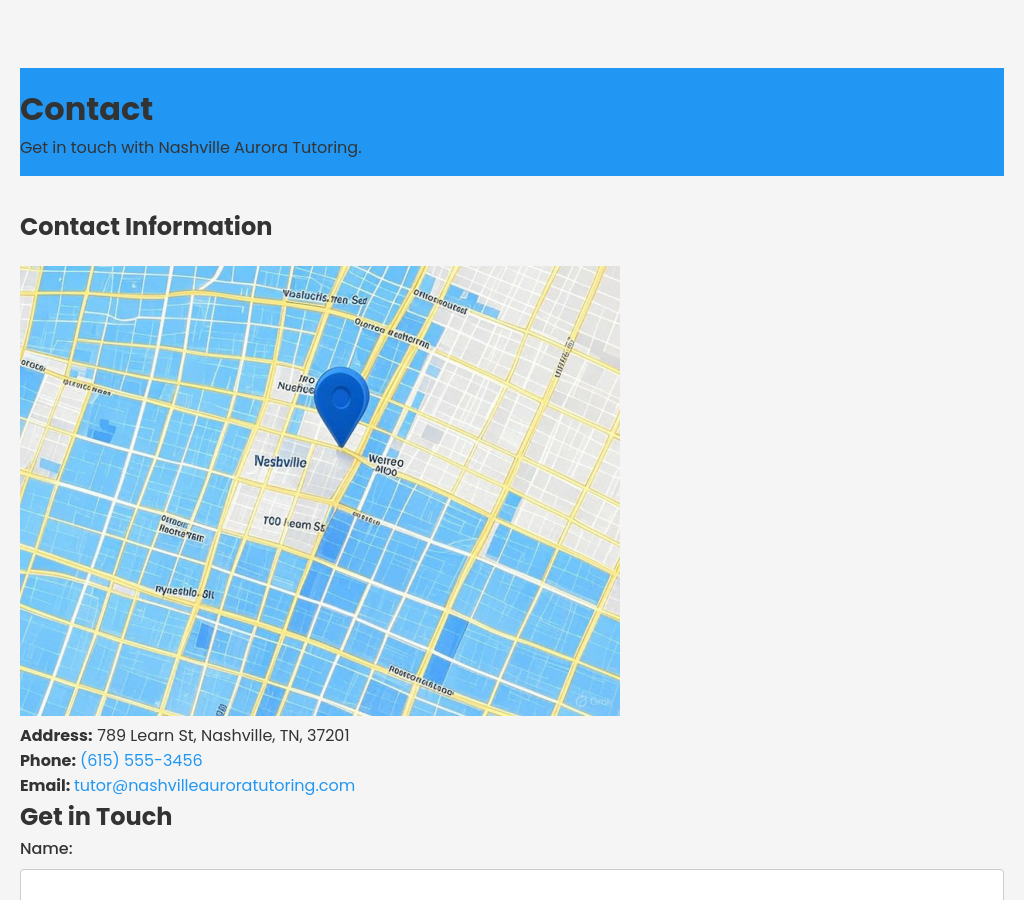Click the watermark logo in map corner
This screenshot has height=900, width=1024.
pyautogui.click(x=592, y=701)
